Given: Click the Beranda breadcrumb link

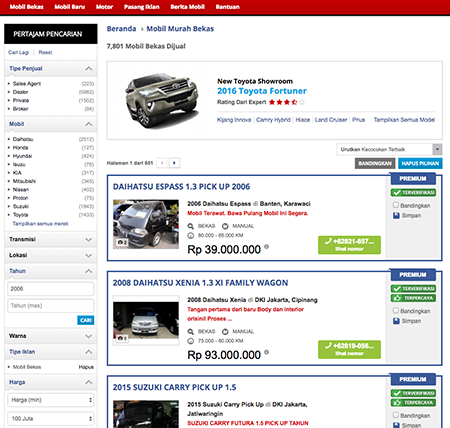Looking at the screenshot, I should pos(121,29).
